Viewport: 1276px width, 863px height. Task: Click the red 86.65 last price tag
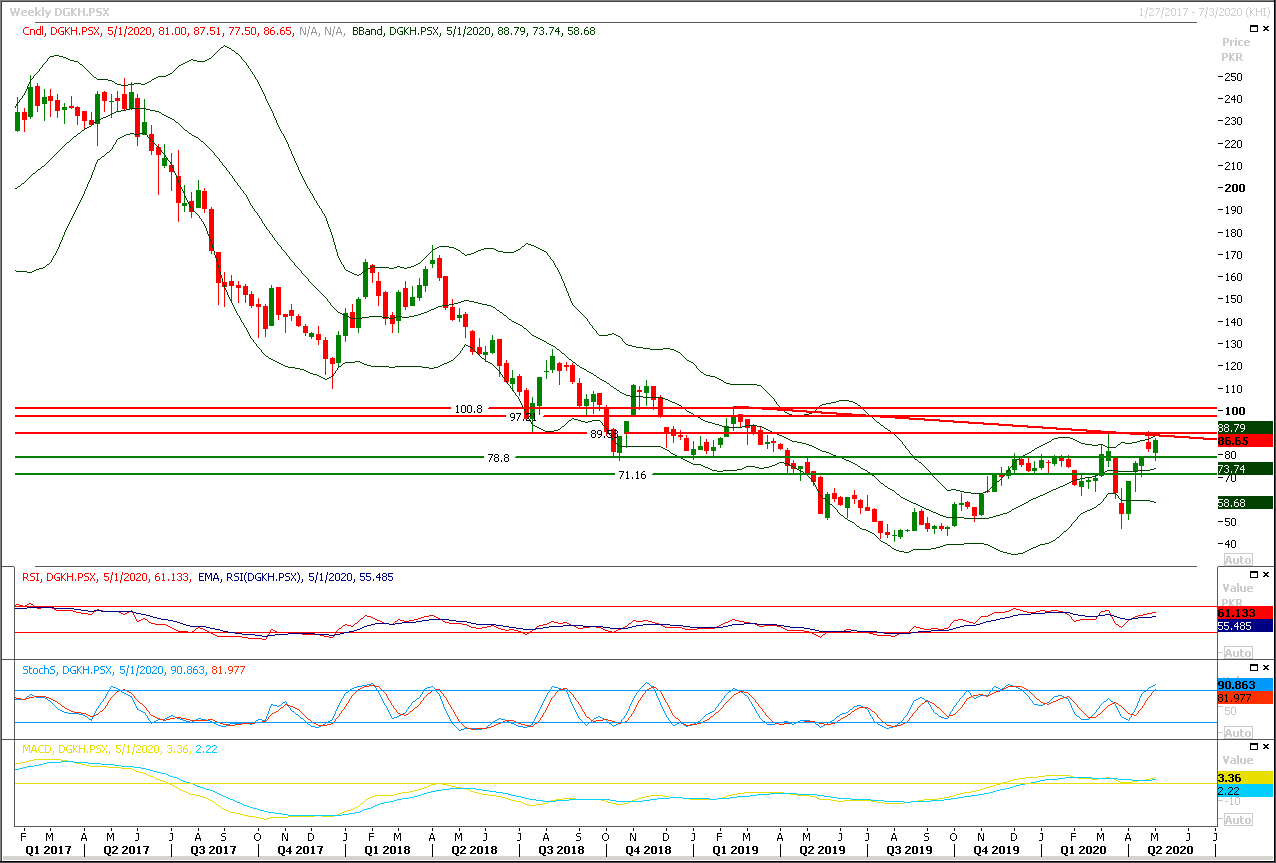point(1245,441)
